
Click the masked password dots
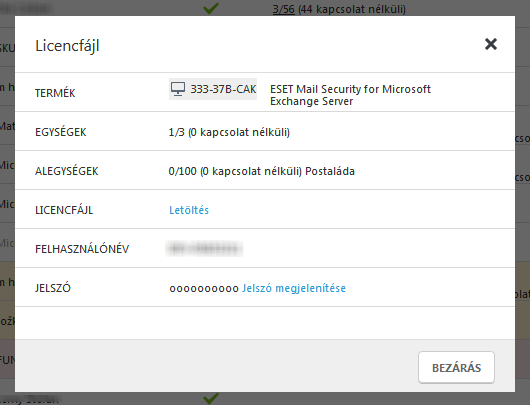(x=204, y=289)
